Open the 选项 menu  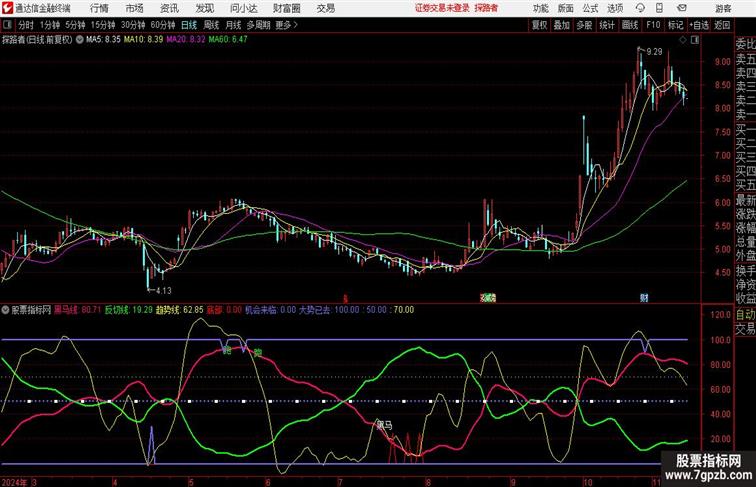tap(615, 8)
